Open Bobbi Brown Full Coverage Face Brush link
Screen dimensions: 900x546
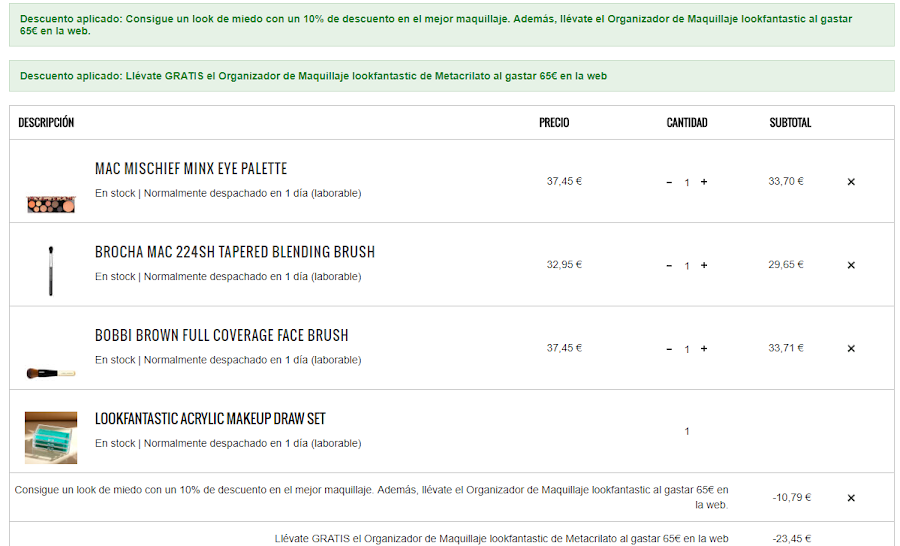(222, 335)
